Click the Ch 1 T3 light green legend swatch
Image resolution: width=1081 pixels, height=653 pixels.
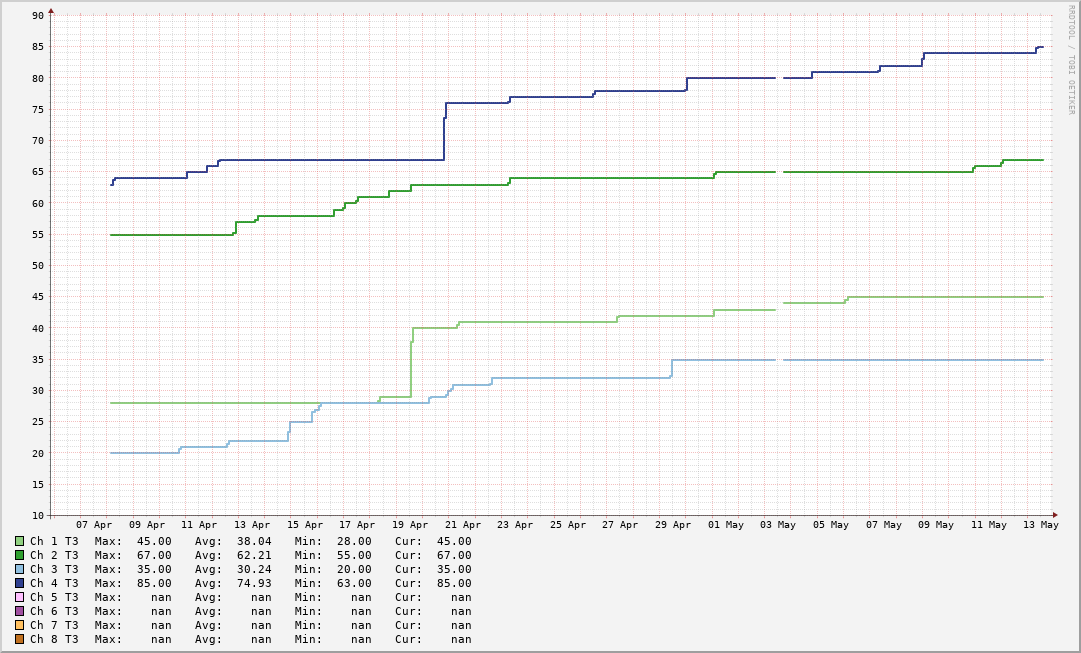[x=19, y=541]
